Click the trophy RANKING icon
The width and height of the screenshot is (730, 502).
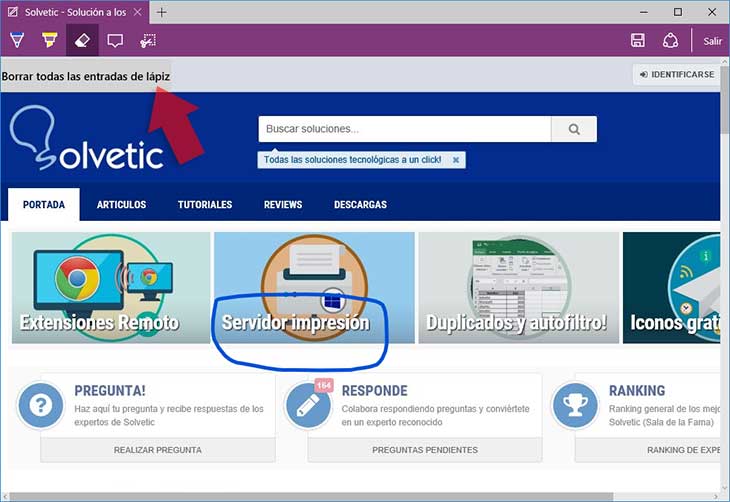pyautogui.click(x=575, y=405)
